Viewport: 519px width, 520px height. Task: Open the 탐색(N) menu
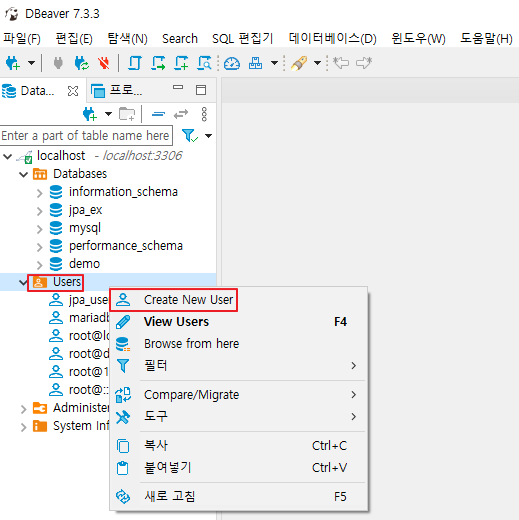[127, 39]
